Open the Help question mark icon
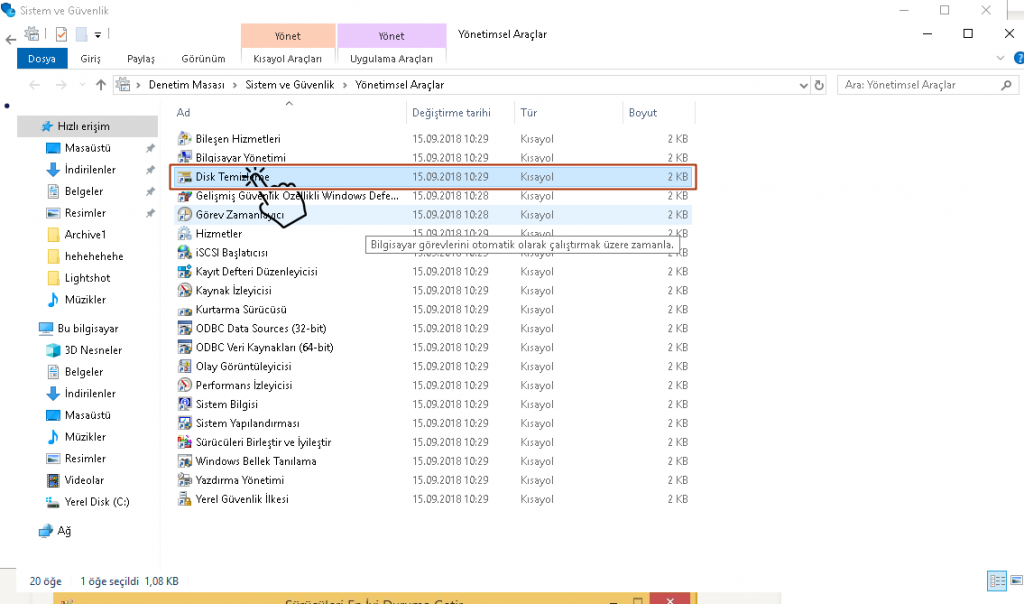Viewport: 1024px width, 604px height. [1019, 58]
